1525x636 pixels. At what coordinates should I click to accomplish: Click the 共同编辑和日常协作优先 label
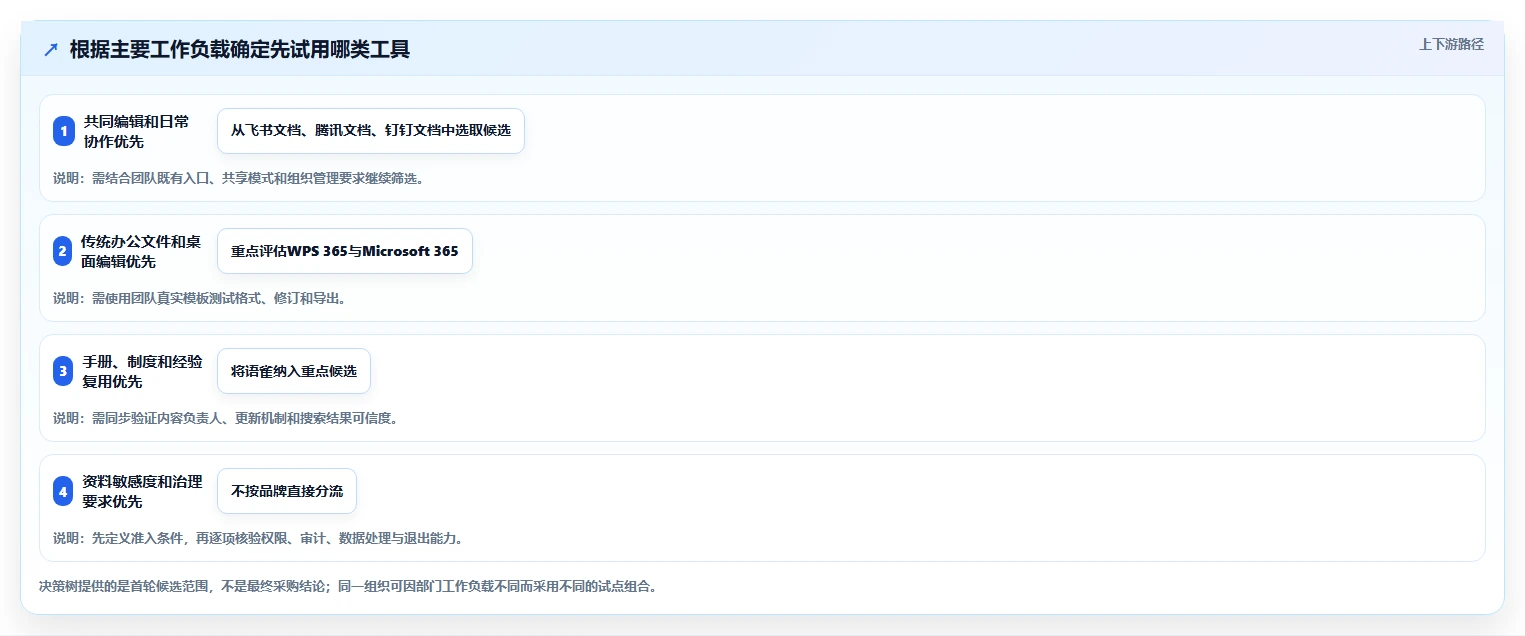coord(136,131)
